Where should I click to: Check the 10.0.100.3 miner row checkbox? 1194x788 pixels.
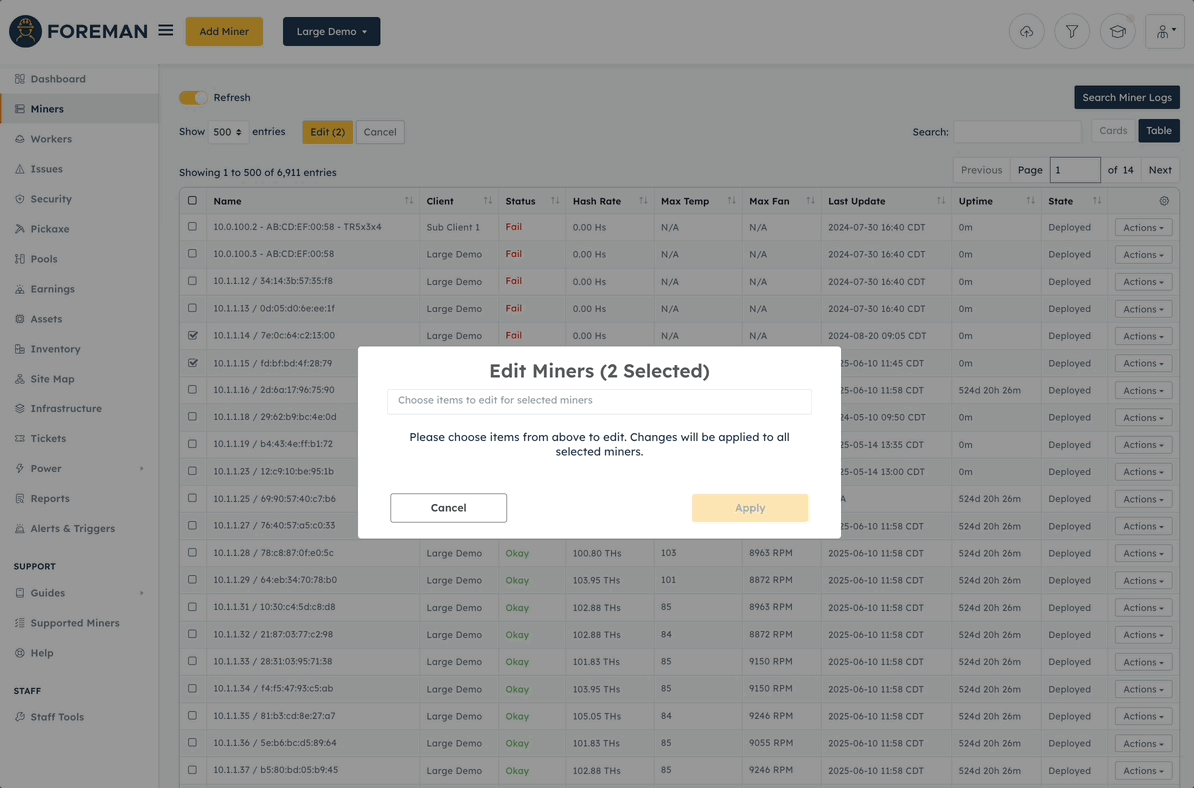coord(193,254)
